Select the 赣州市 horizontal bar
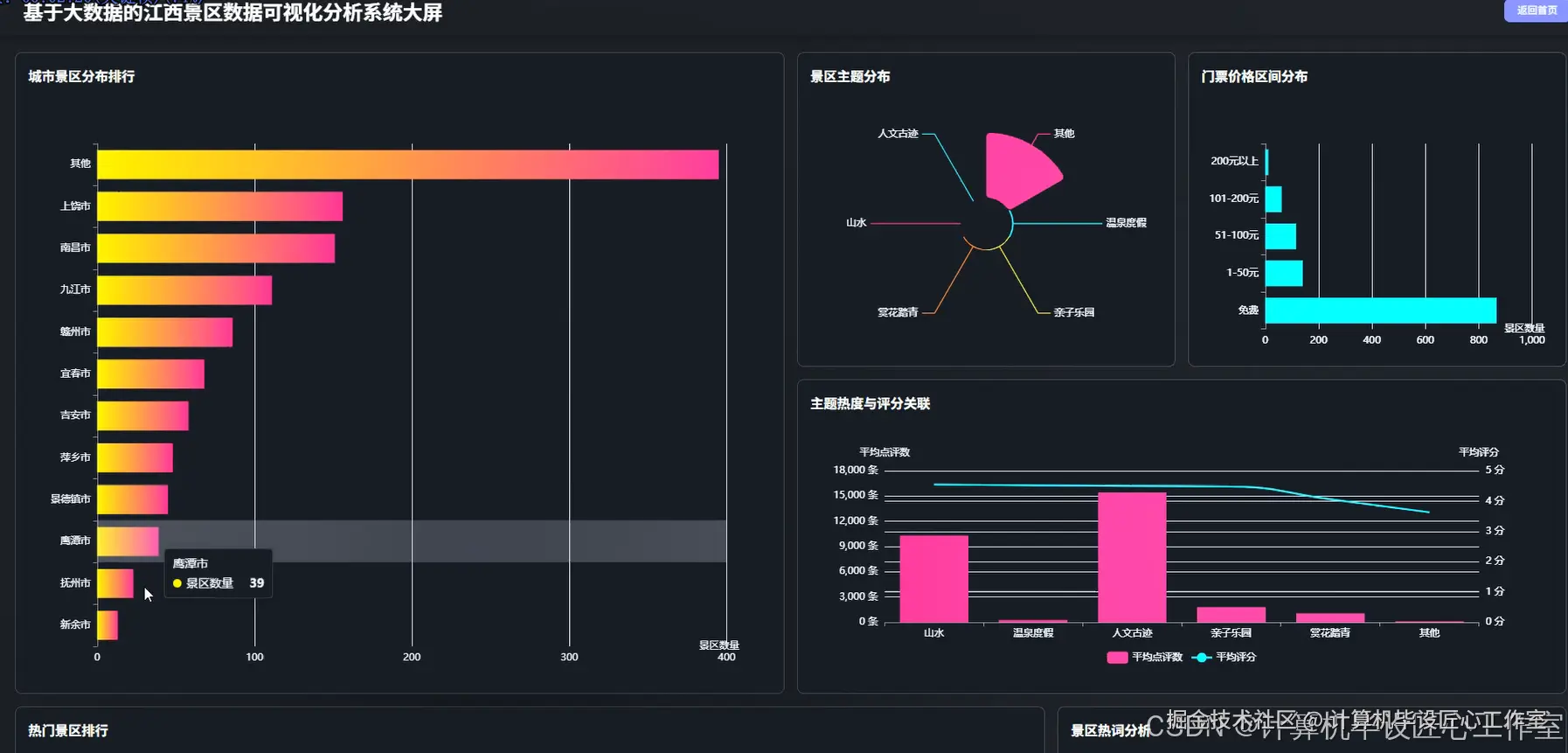 tap(164, 332)
